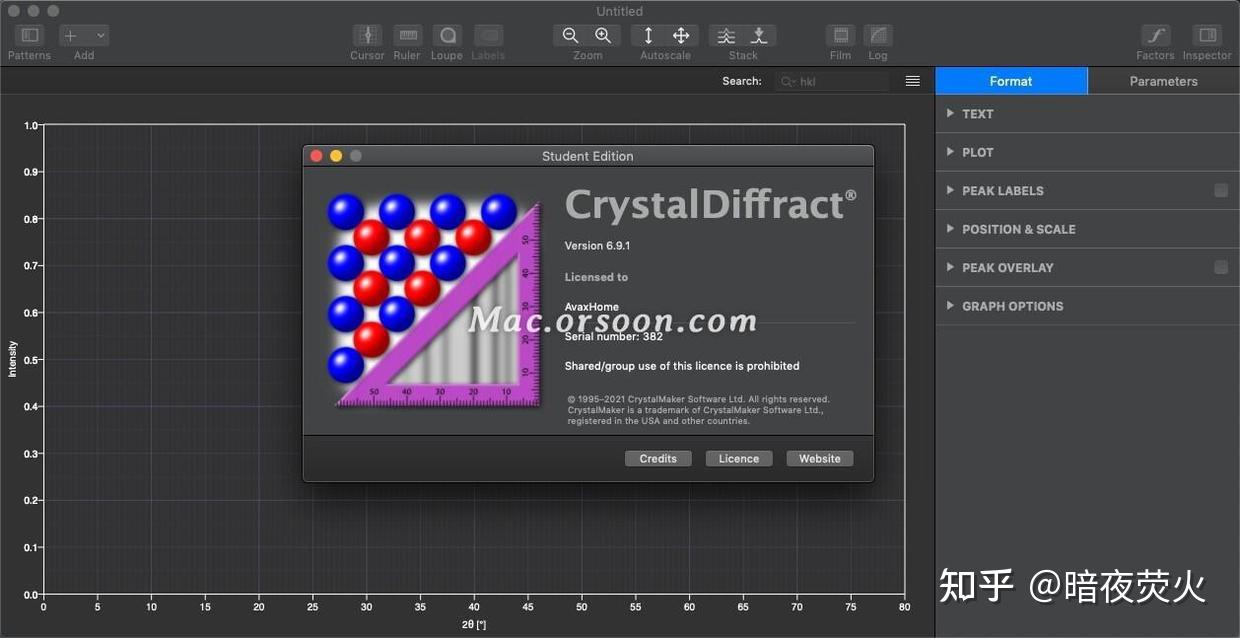The image size is (1240, 638).
Task: Click the Licensed to label
Action: click(596, 277)
